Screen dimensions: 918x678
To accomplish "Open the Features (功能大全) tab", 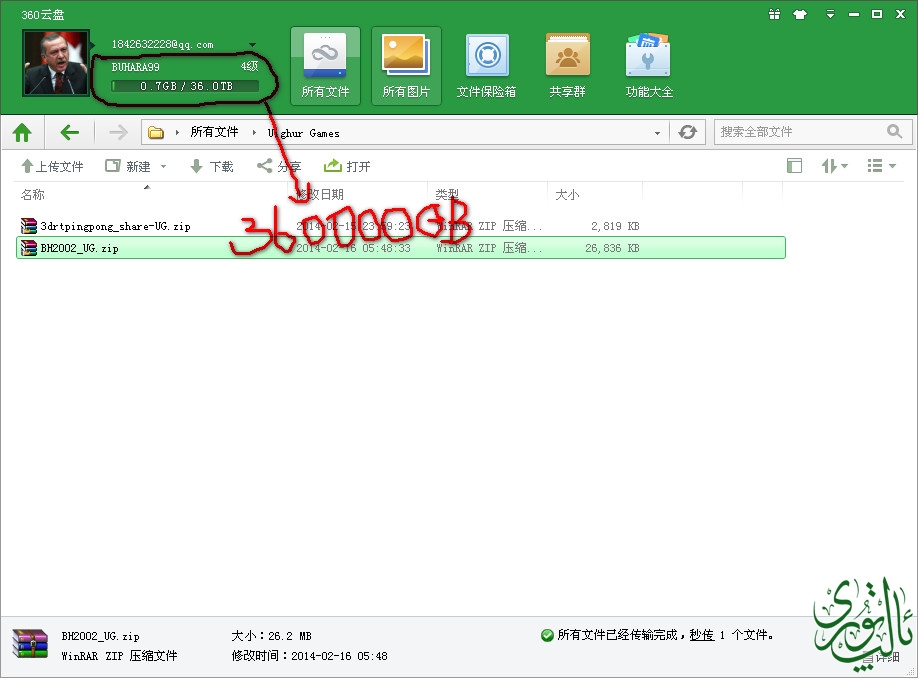I will (649, 66).
